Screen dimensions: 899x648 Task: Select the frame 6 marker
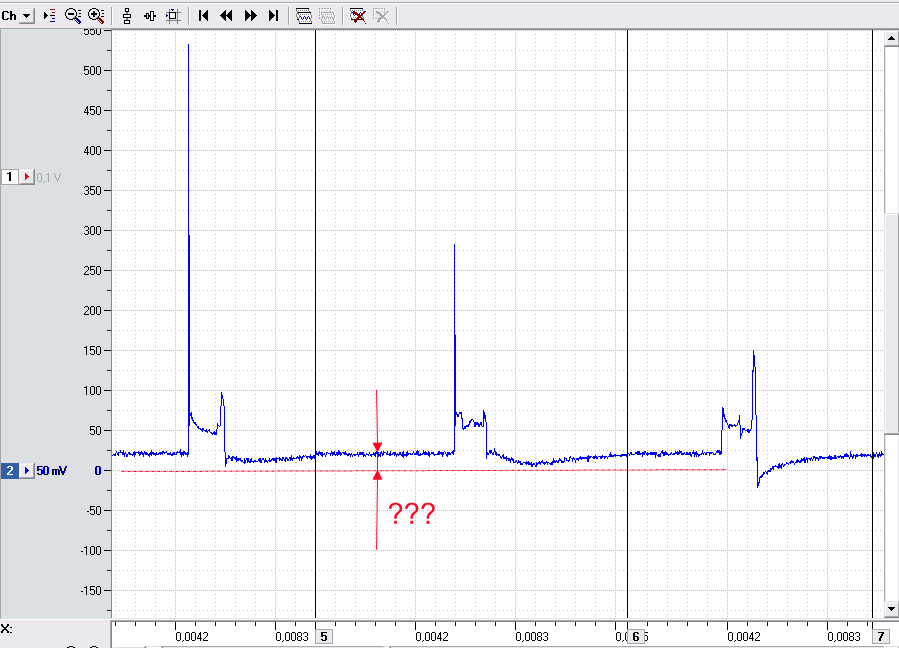pos(635,637)
